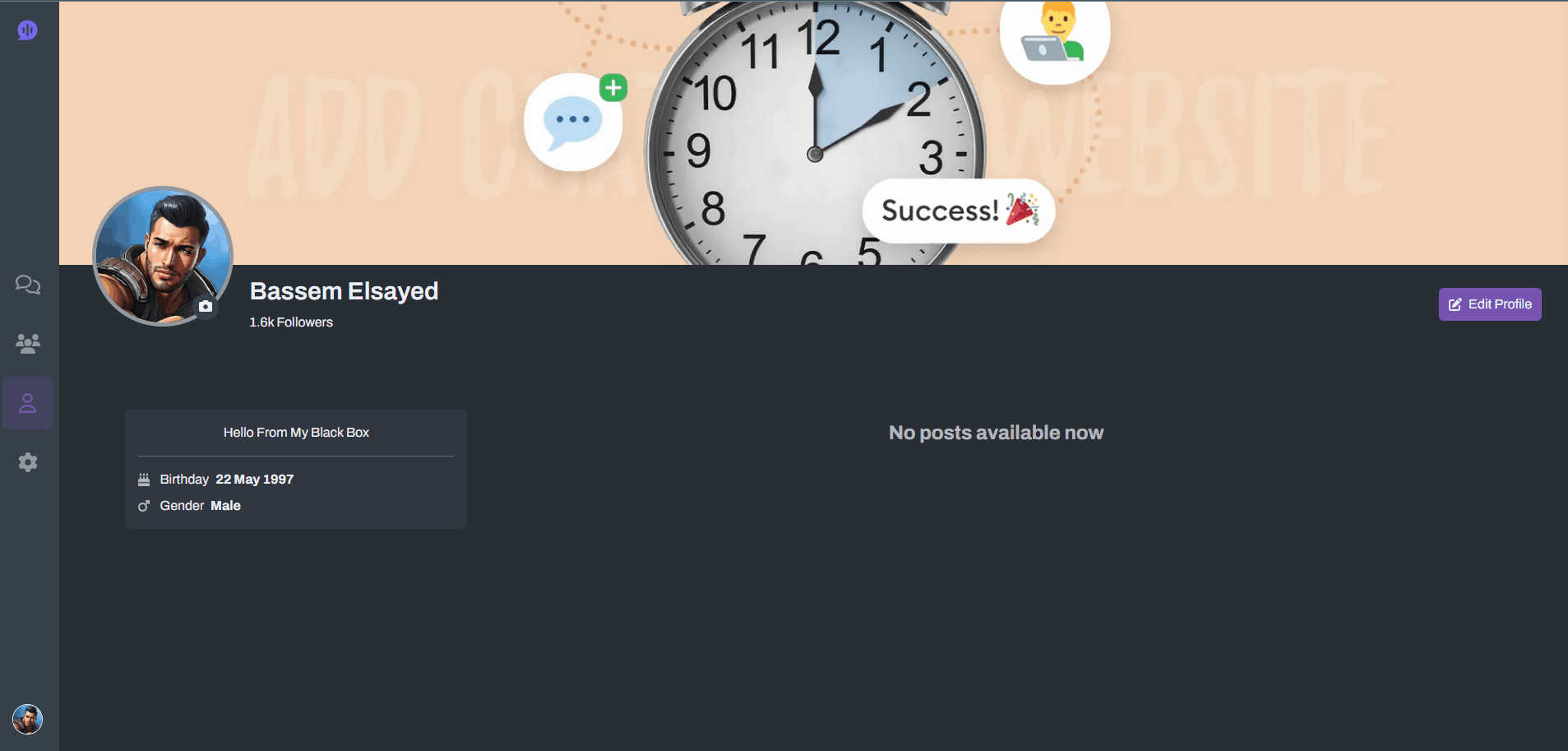This screenshot has width=1568, height=751.
Task: Click the male gender symbol icon
Action: click(144, 506)
